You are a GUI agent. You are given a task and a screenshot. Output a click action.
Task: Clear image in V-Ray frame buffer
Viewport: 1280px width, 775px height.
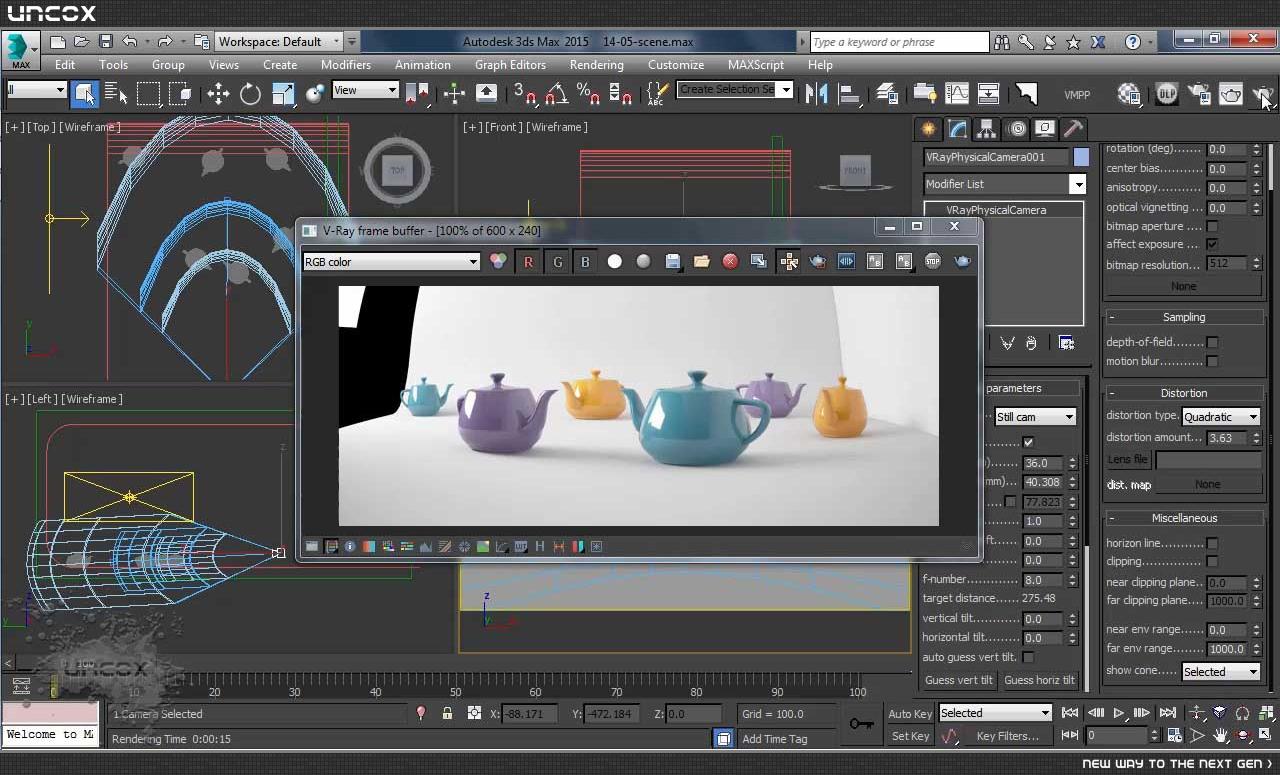[x=731, y=262]
